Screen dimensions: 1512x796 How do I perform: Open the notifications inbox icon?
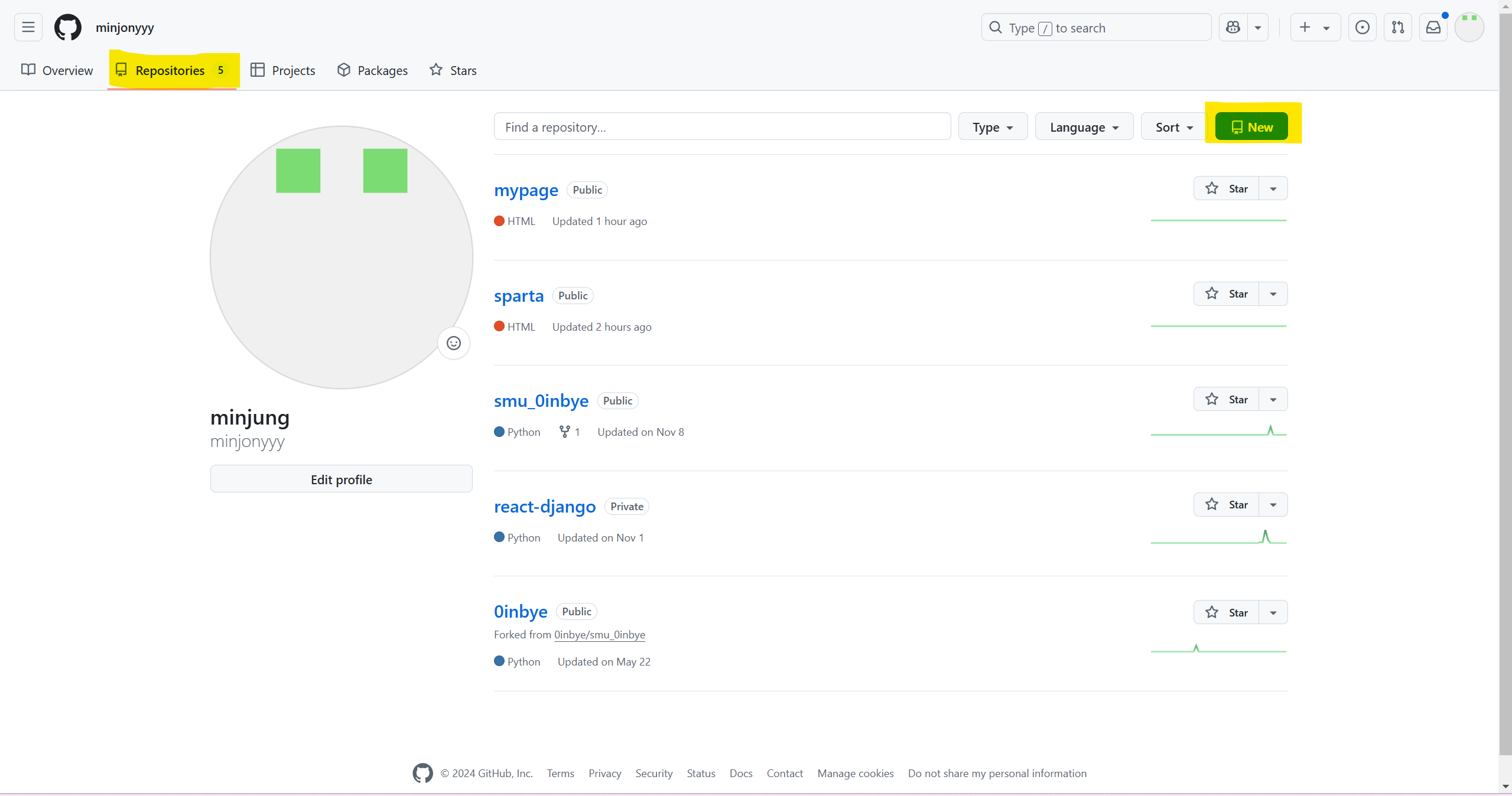point(1433,27)
